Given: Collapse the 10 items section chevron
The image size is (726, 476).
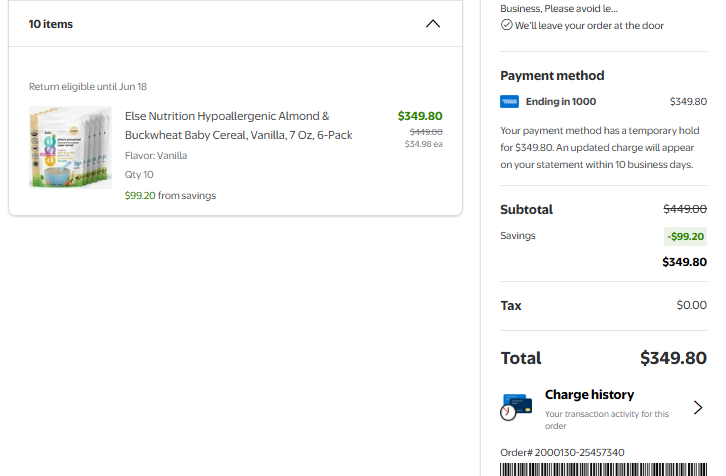Looking at the screenshot, I should [433, 24].
